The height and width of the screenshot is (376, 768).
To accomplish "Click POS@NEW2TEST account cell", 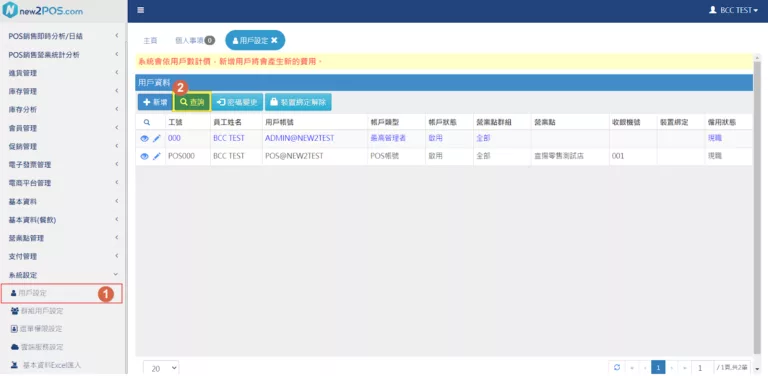I will coord(294,157).
